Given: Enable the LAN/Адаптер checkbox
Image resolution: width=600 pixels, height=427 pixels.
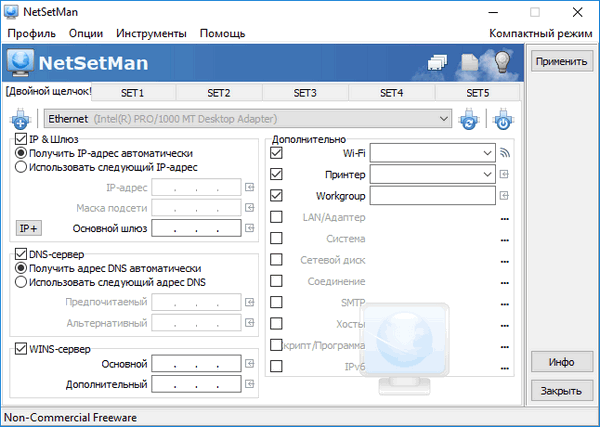Looking at the screenshot, I should [x=276, y=217].
